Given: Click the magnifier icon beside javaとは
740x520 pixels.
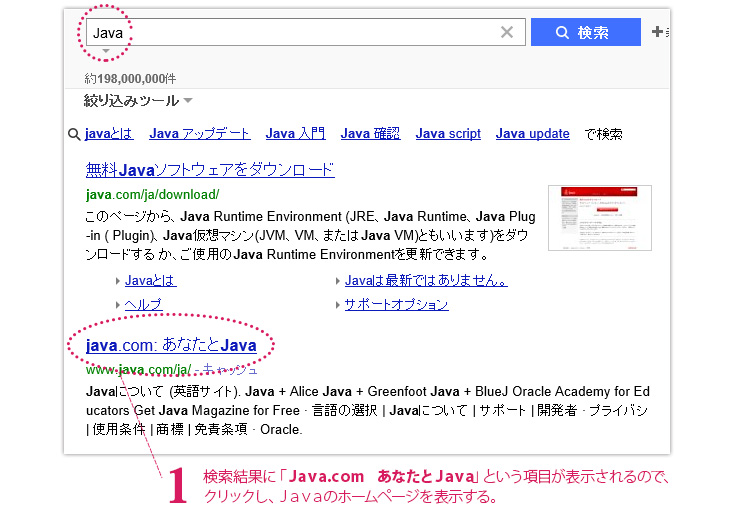Looking at the screenshot, I should [74, 134].
